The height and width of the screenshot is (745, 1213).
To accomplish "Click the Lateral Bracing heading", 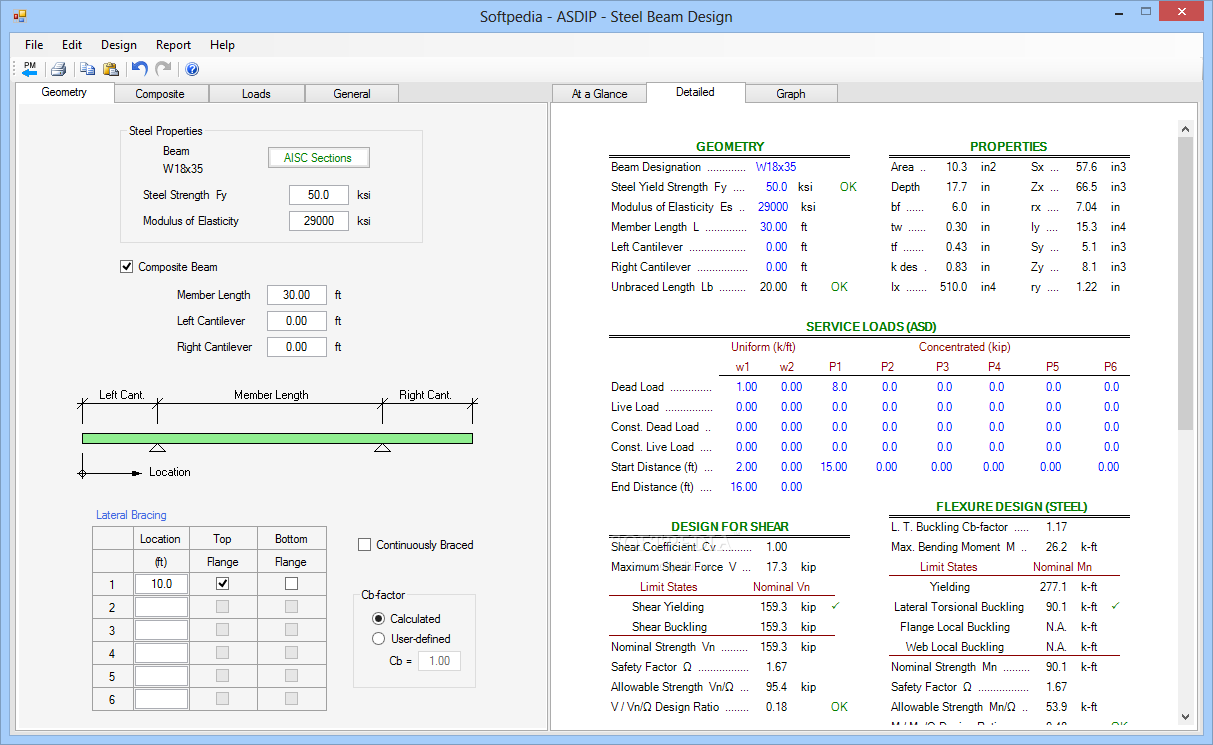I will pos(131,515).
